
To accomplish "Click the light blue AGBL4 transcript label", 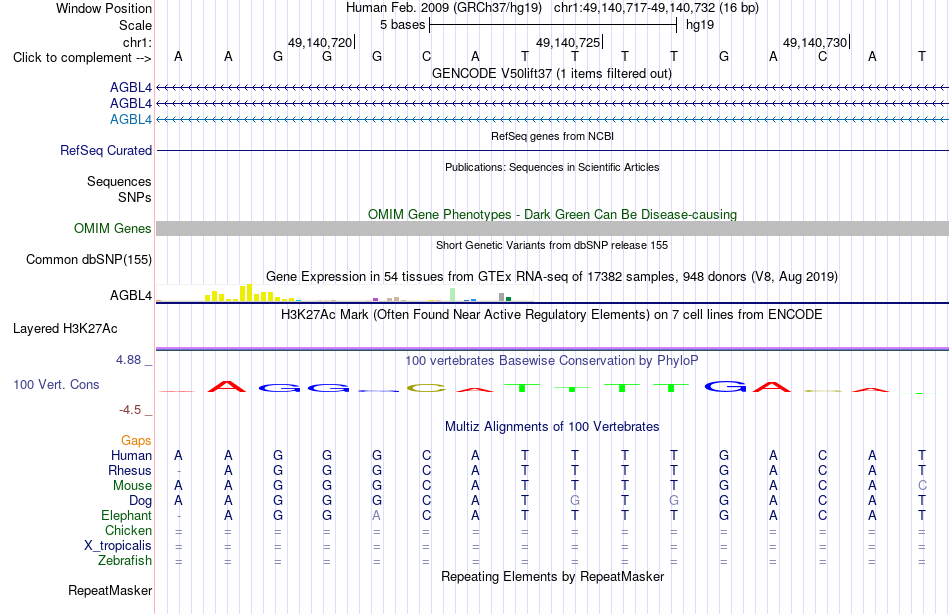I will pyautogui.click(x=131, y=119).
